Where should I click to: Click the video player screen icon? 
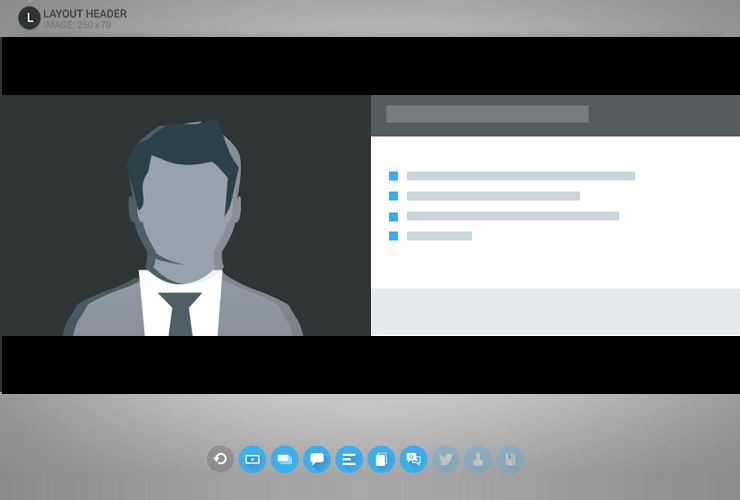[x=252, y=459]
